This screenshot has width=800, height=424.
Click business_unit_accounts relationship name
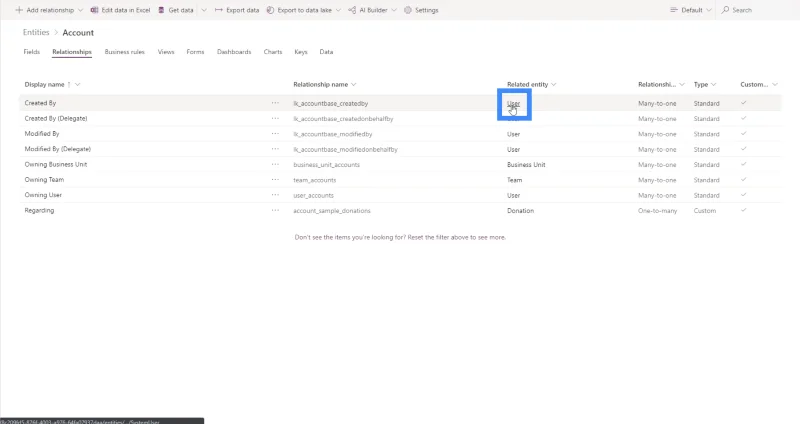tap(327, 165)
